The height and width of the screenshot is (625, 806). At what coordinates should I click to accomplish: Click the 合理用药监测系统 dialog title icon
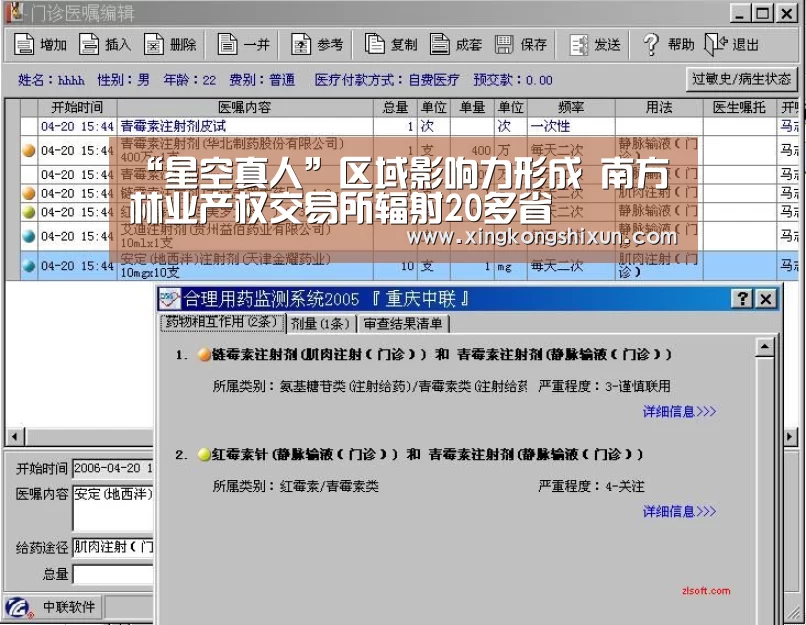tap(170, 298)
